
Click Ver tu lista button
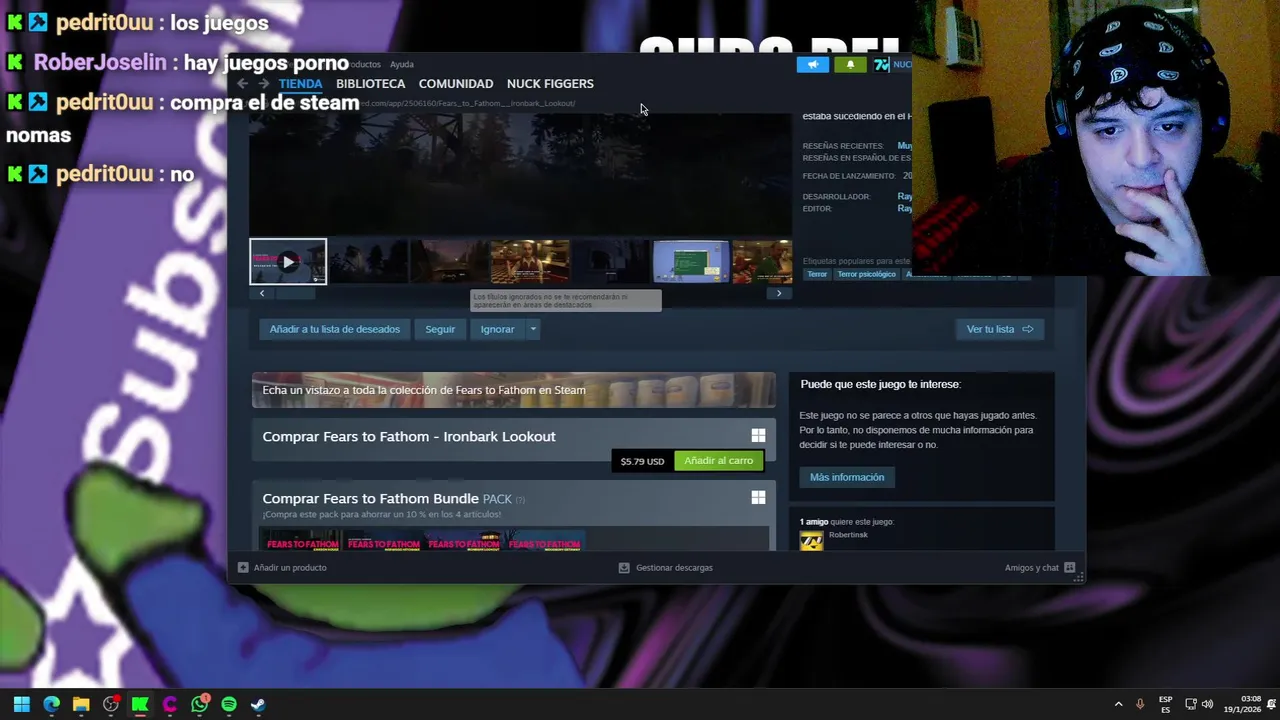click(x=999, y=329)
